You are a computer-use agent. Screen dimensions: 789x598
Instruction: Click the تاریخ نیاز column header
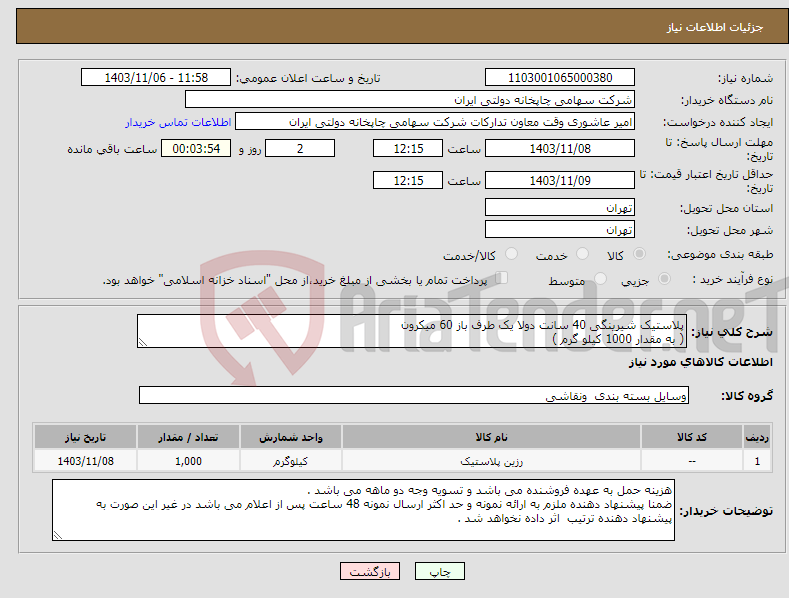coord(86,437)
